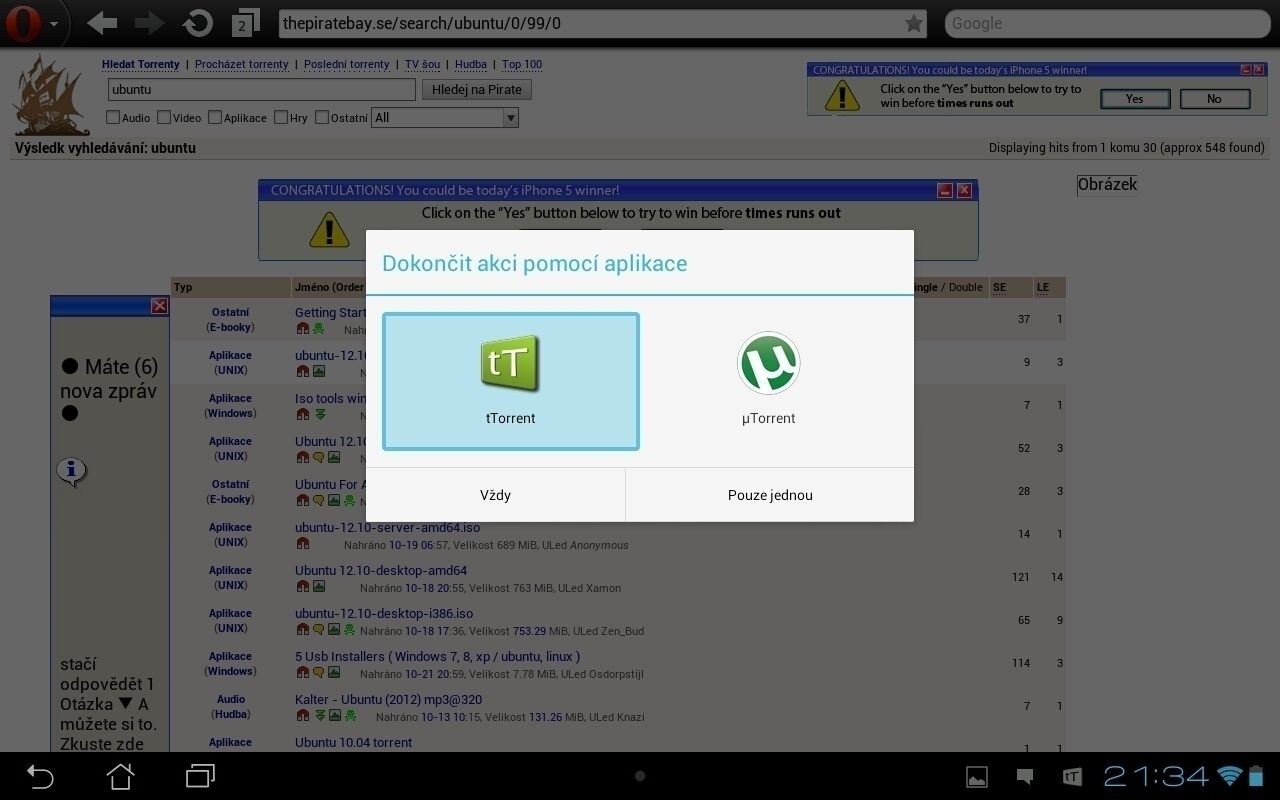Close the left sidebar message ad
The height and width of the screenshot is (800, 1280).
(x=159, y=306)
